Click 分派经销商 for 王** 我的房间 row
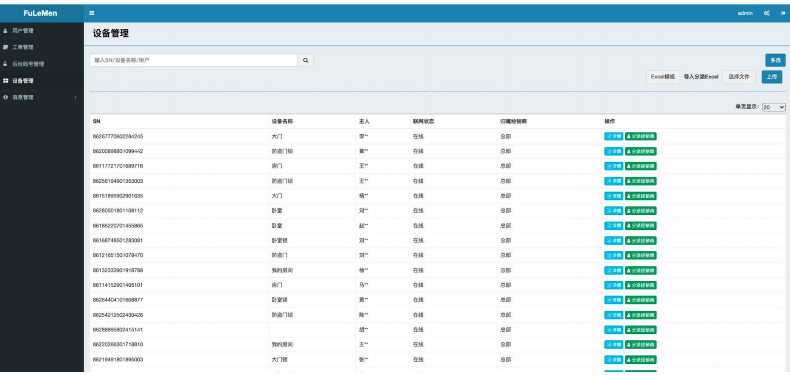 [x=640, y=345]
